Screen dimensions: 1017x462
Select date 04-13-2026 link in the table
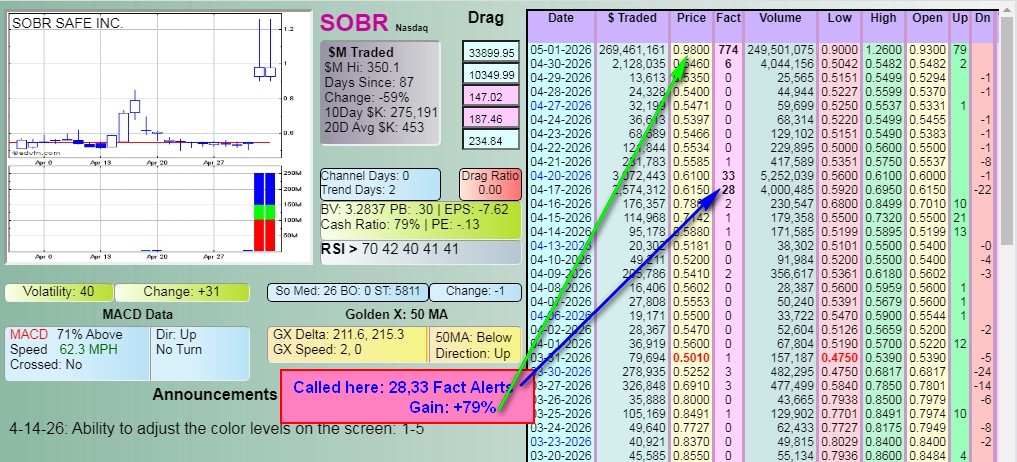560,246
